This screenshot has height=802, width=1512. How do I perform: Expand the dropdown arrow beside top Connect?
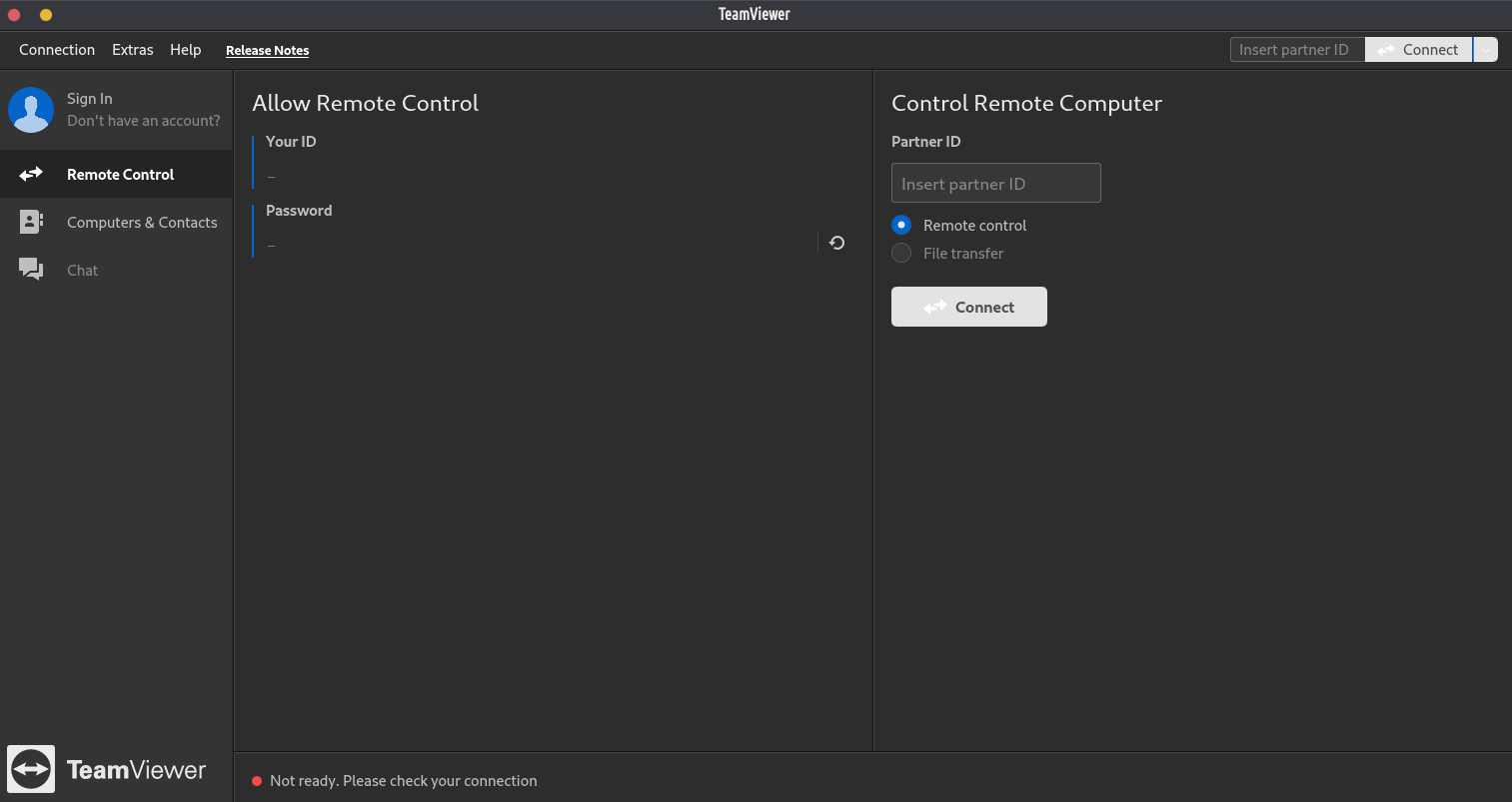(1486, 50)
